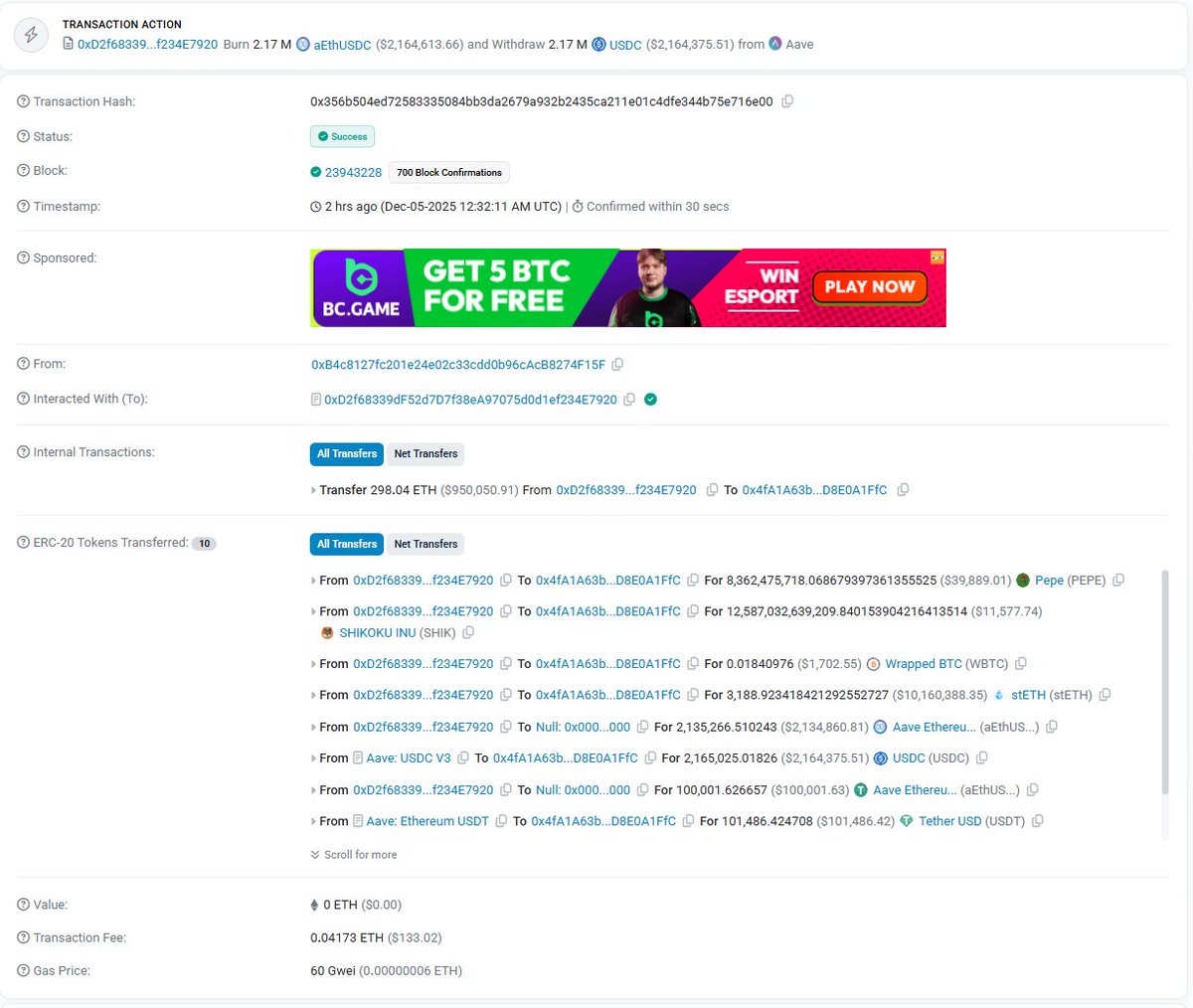This screenshot has width=1193, height=1008.
Task: Expand the stETH transfer row arrow
Action: [x=314, y=696]
